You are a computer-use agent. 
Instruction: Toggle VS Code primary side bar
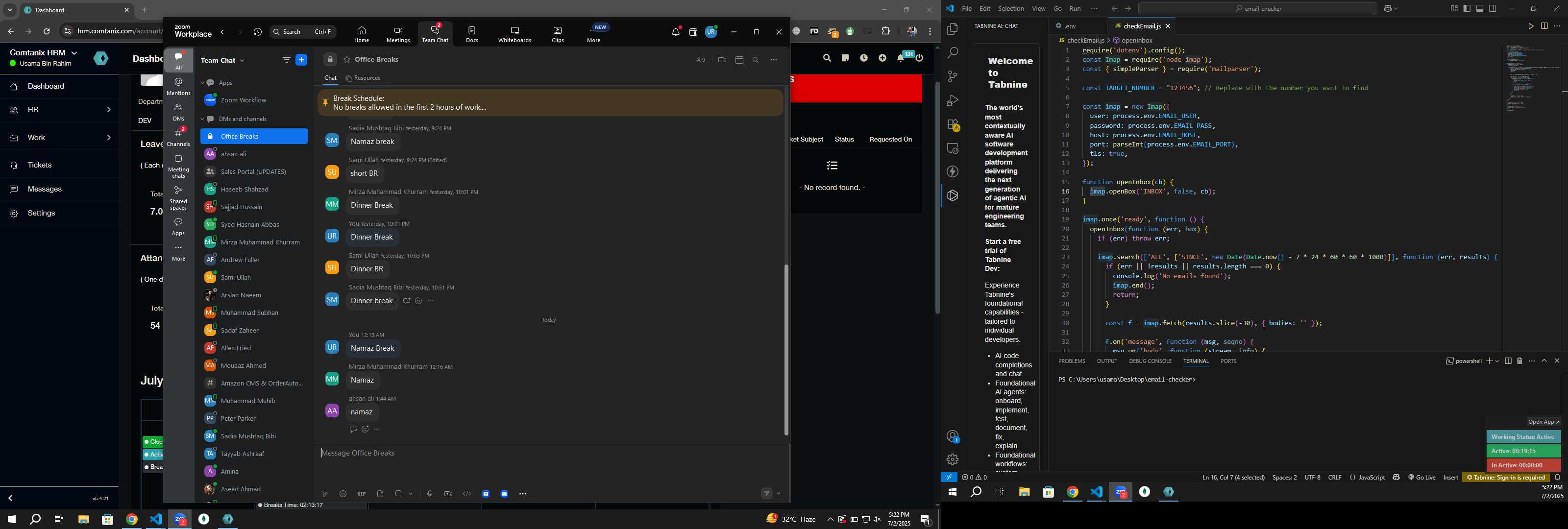(1467, 8)
